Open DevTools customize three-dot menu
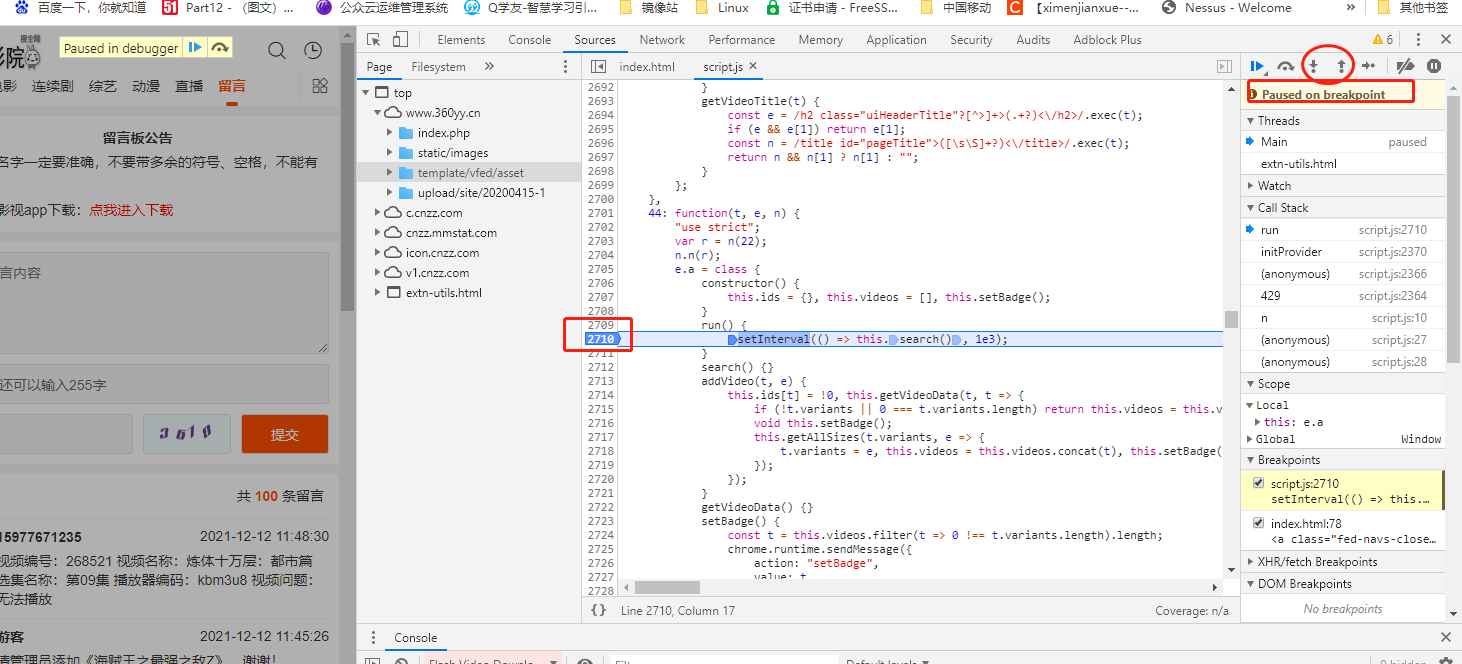This screenshot has height=664, width=1462. click(1417, 40)
